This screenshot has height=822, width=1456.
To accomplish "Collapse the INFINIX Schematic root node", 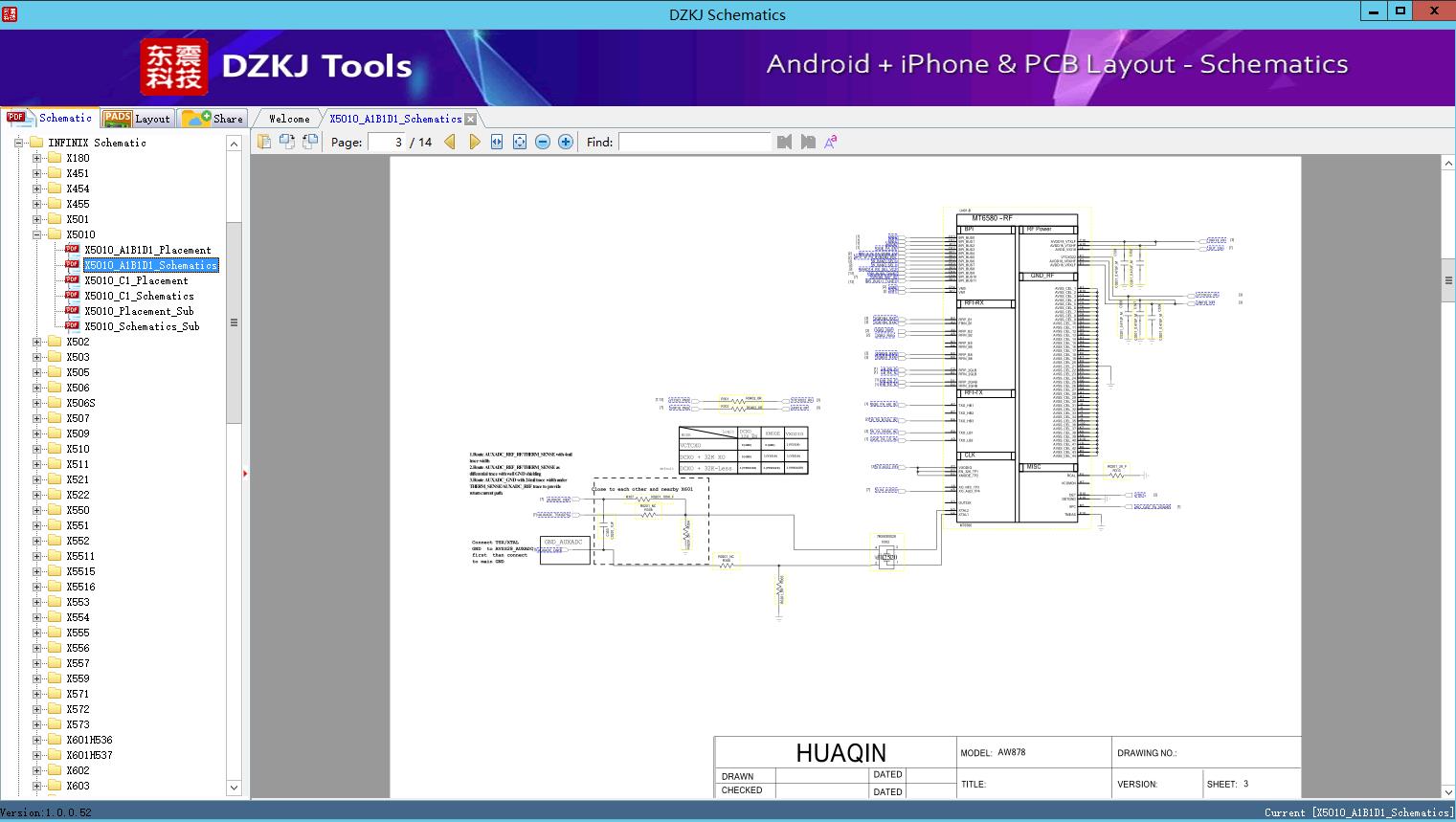I will pyautogui.click(x=18, y=143).
